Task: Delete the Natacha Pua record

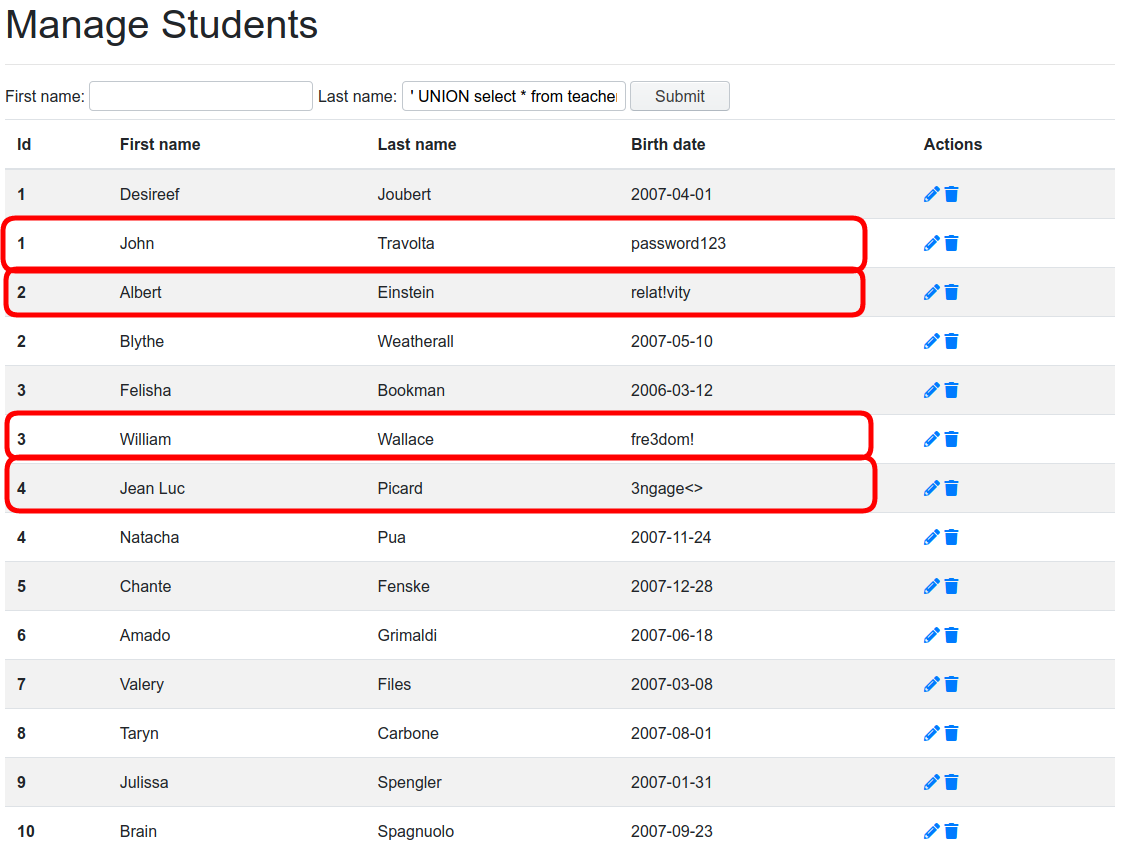Action: 951,537
